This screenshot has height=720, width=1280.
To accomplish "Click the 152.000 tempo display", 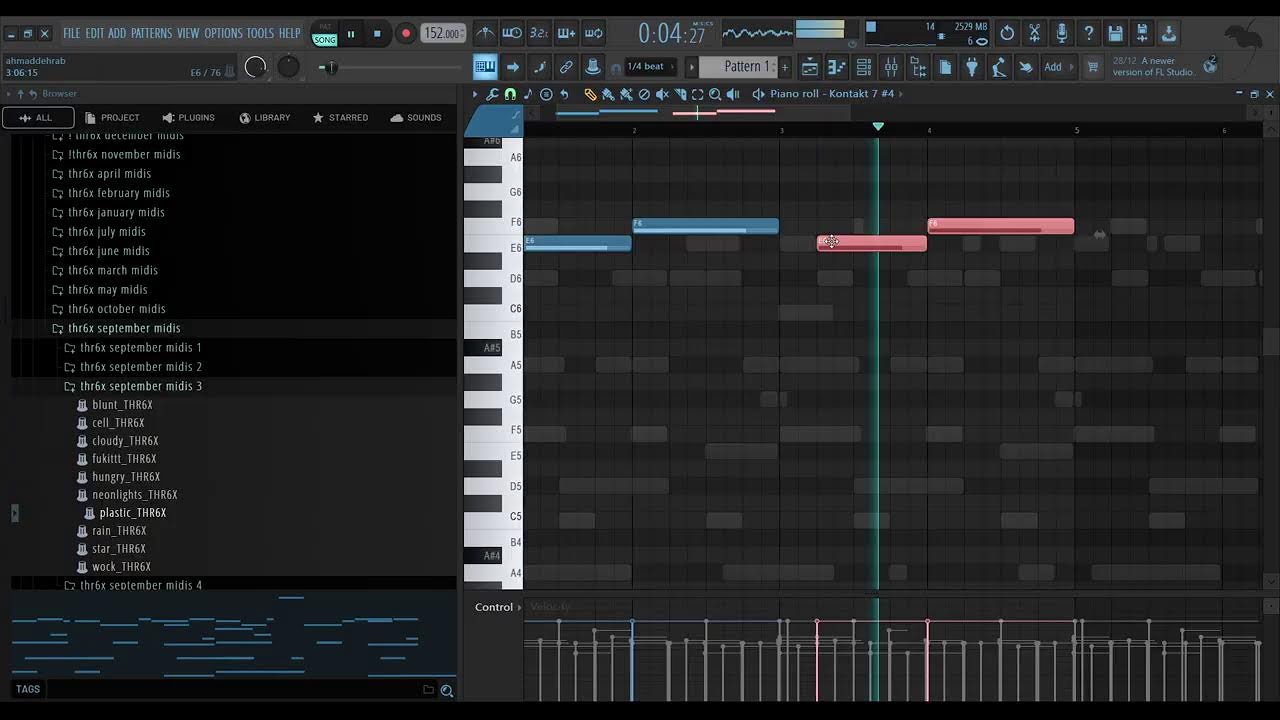I will coord(444,33).
